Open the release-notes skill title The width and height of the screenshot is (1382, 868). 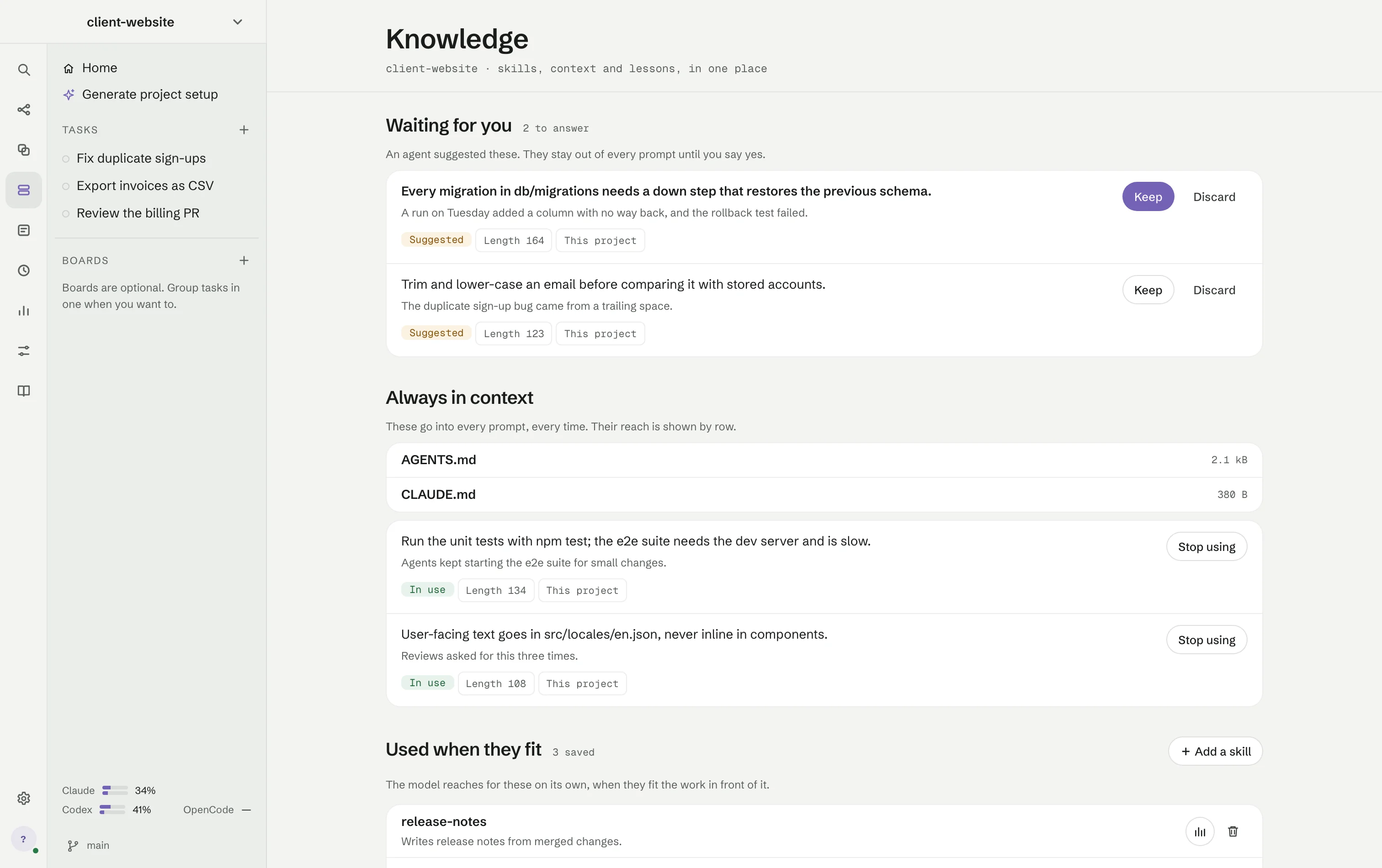coord(444,821)
